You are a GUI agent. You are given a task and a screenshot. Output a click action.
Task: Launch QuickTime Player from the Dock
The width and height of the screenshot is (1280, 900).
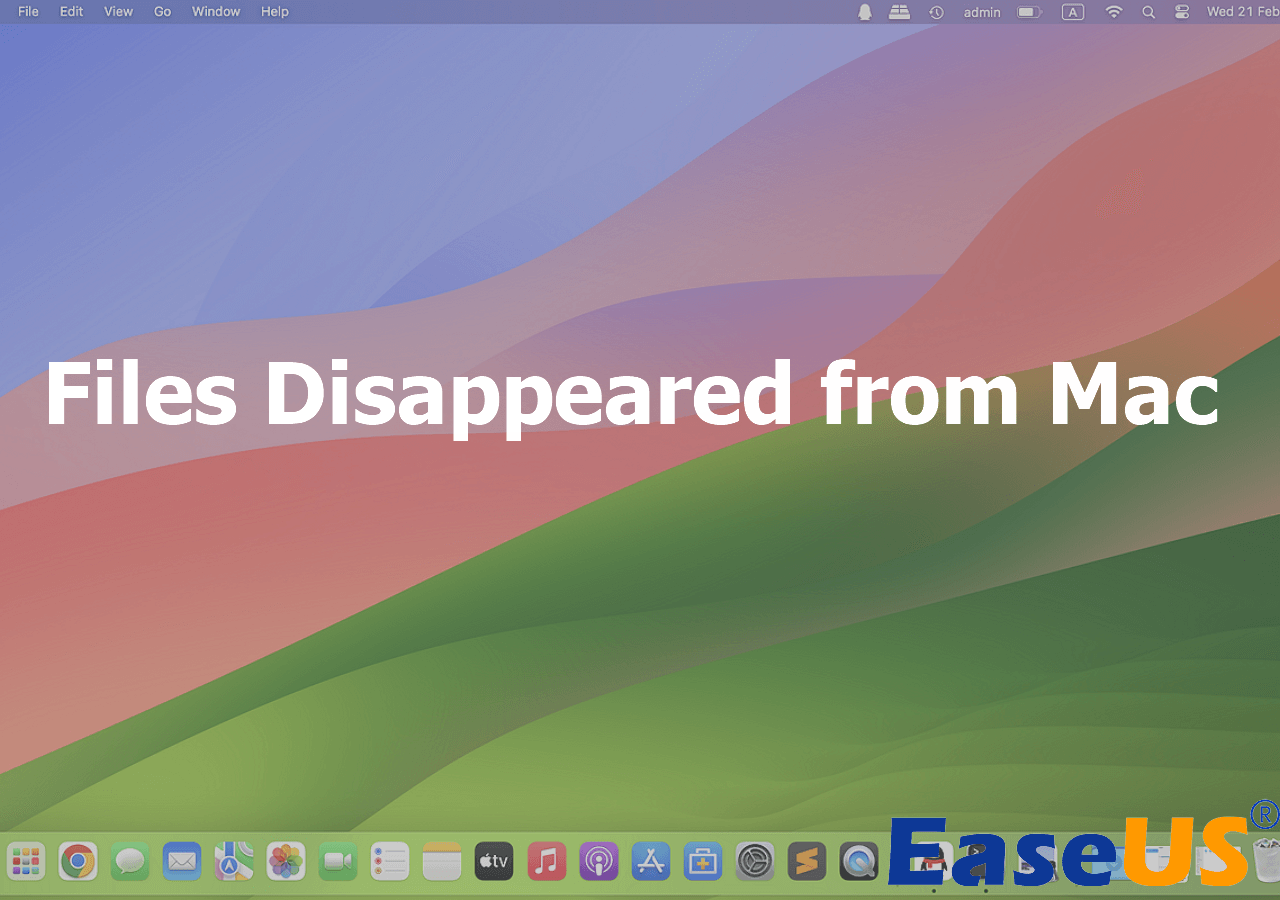pos(858,861)
